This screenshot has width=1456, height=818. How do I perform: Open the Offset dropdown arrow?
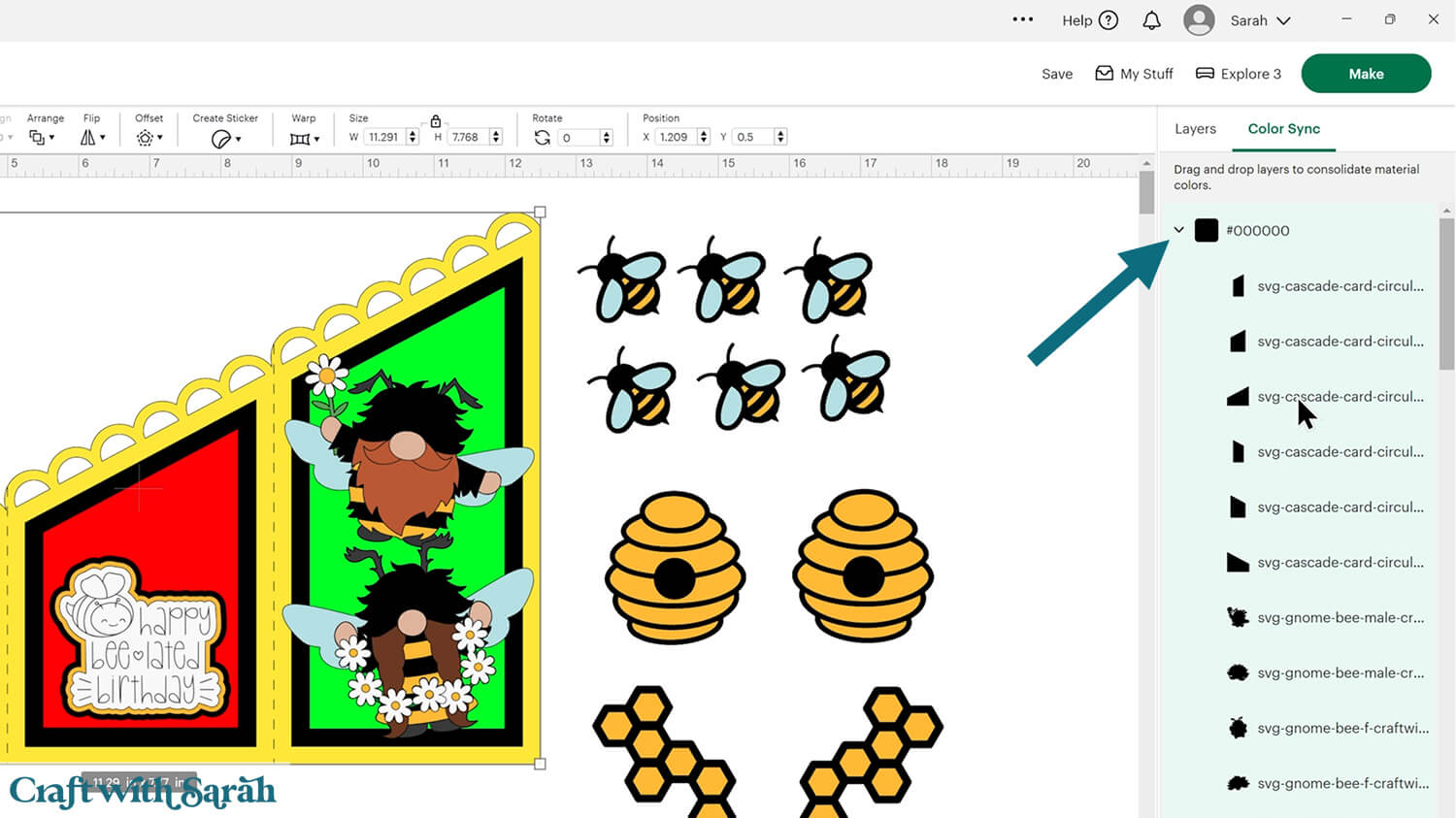[160, 138]
